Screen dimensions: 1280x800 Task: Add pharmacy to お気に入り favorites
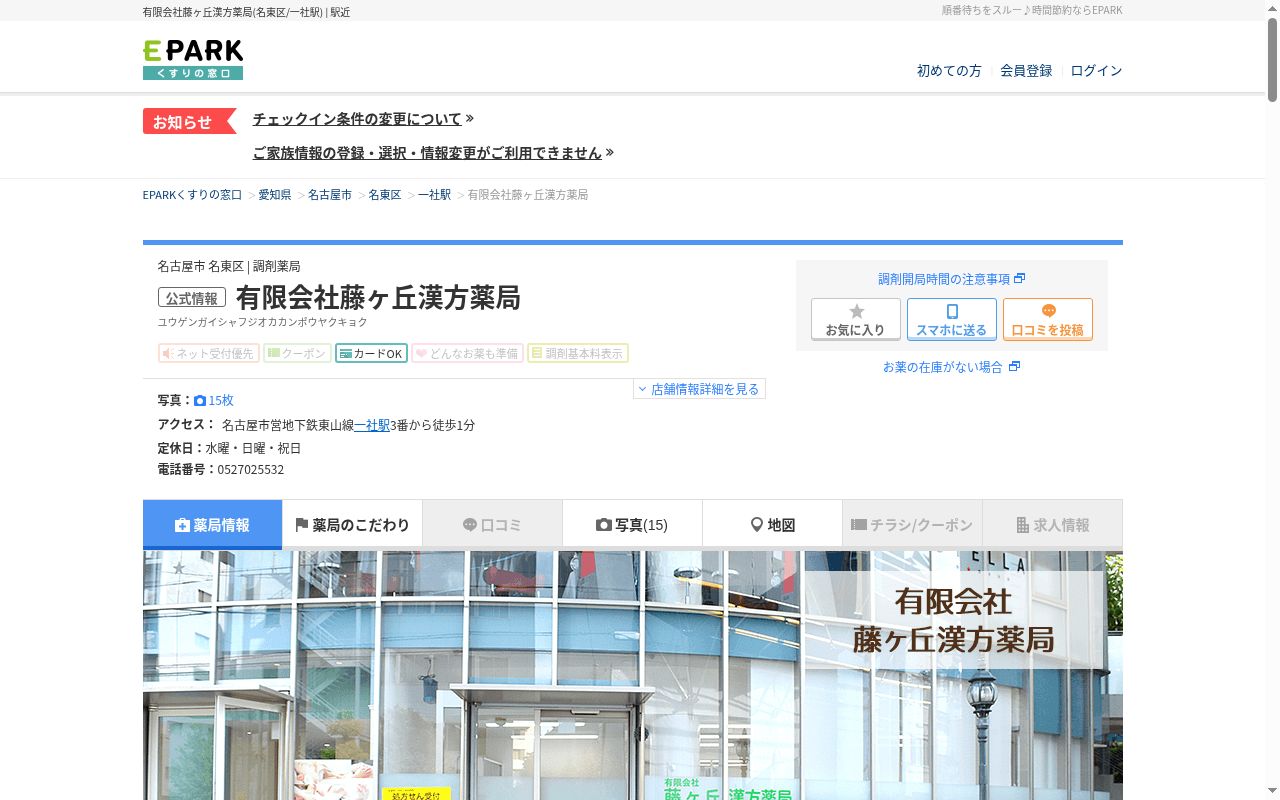(856, 319)
